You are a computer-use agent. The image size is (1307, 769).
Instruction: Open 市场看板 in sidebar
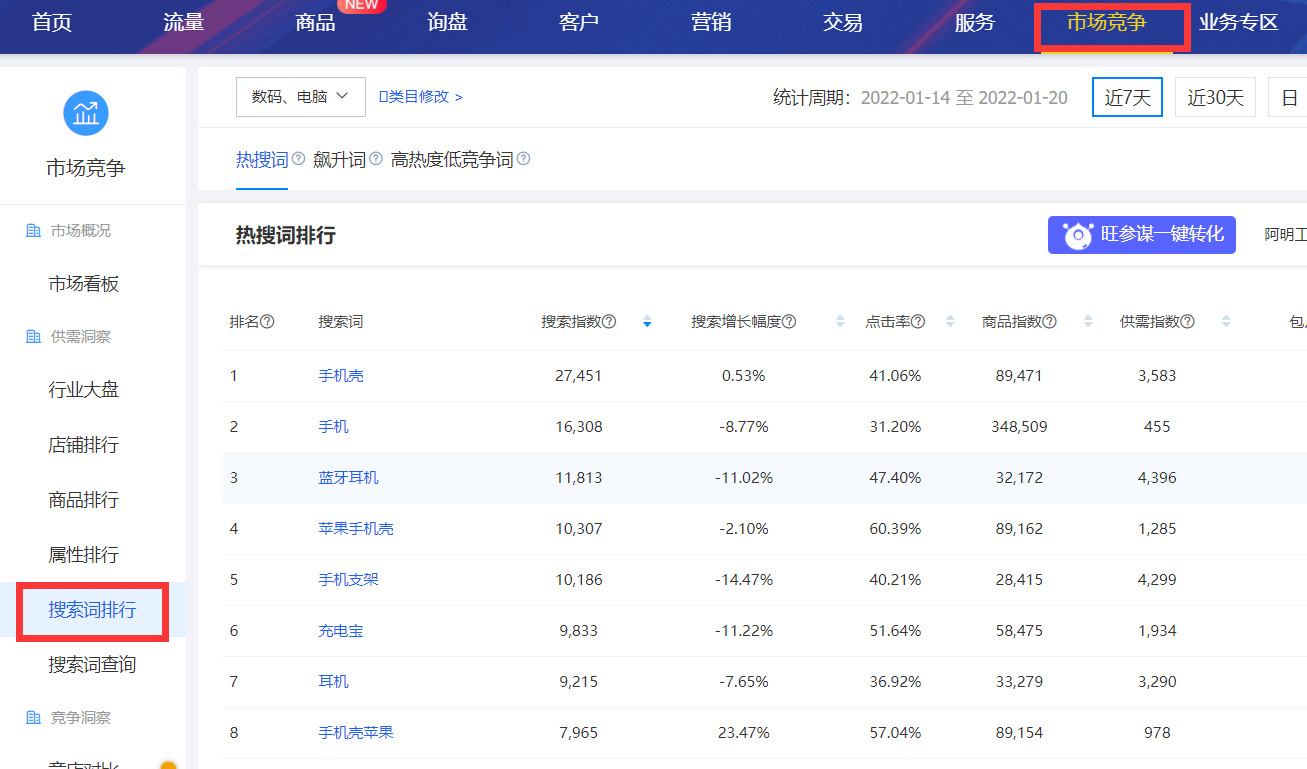tap(84, 284)
